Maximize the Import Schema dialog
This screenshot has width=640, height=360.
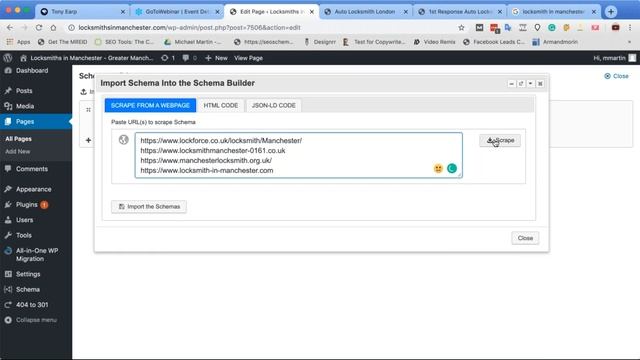(521, 83)
